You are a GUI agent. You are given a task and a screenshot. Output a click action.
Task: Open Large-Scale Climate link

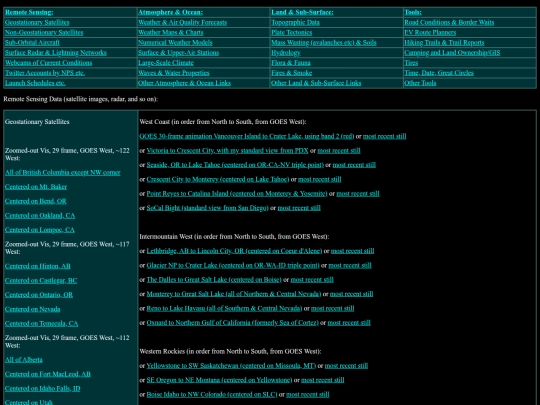[x=166, y=63]
